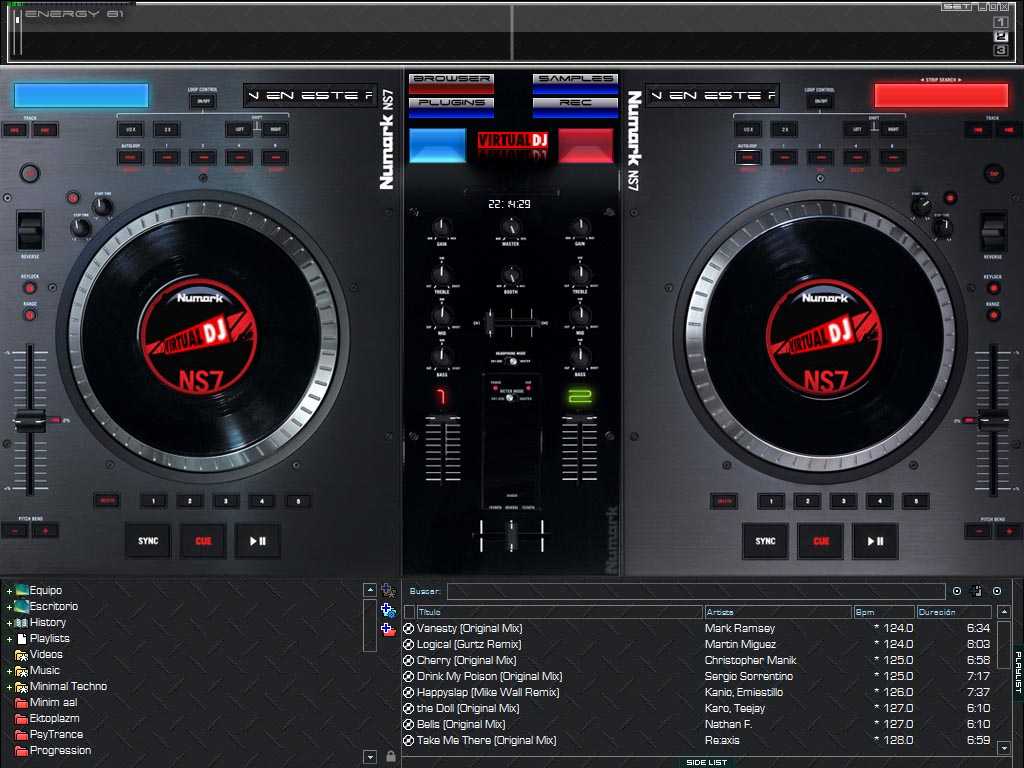Click the left deck CUE button
The image size is (1024, 768).
203,541
